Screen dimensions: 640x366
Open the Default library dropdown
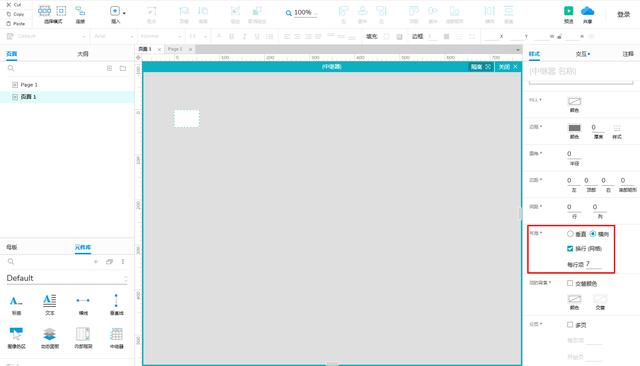(67, 278)
